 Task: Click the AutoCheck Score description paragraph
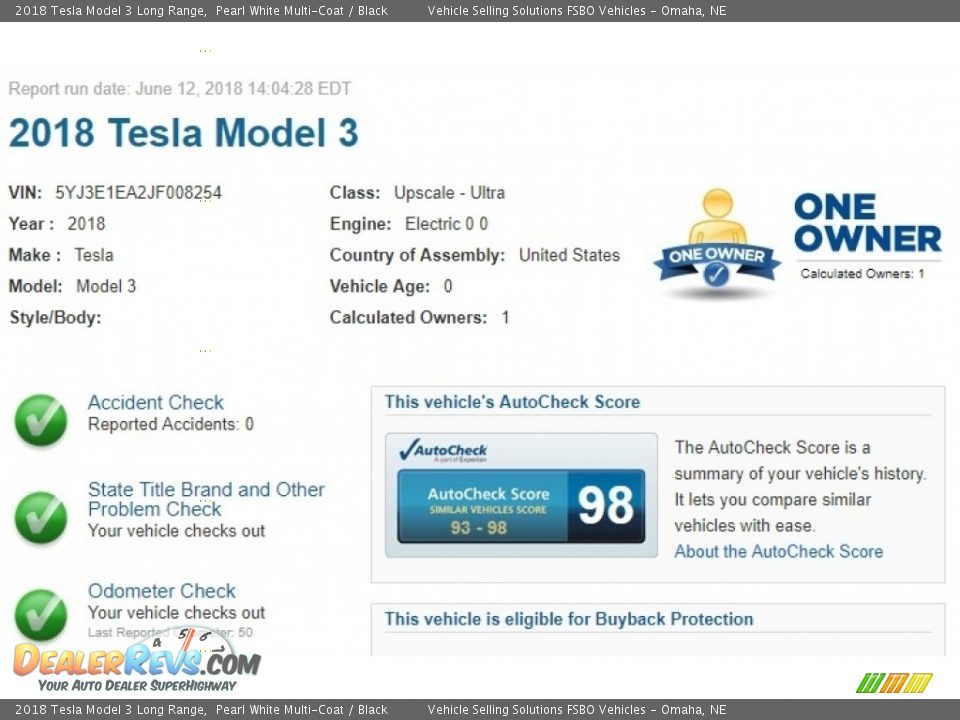point(800,486)
